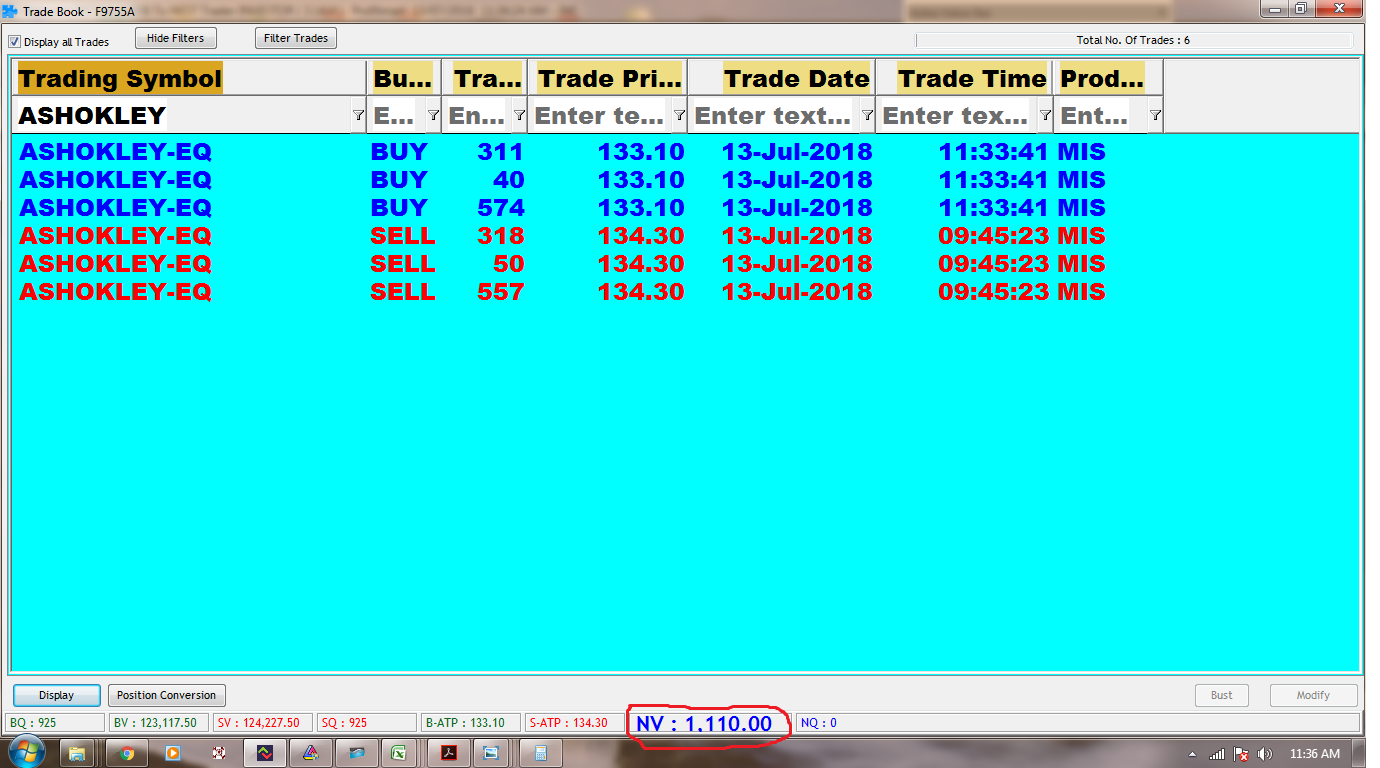Viewport: 1380px width, 768px height.
Task: Click the Filter Trades button
Action: [x=296, y=38]
